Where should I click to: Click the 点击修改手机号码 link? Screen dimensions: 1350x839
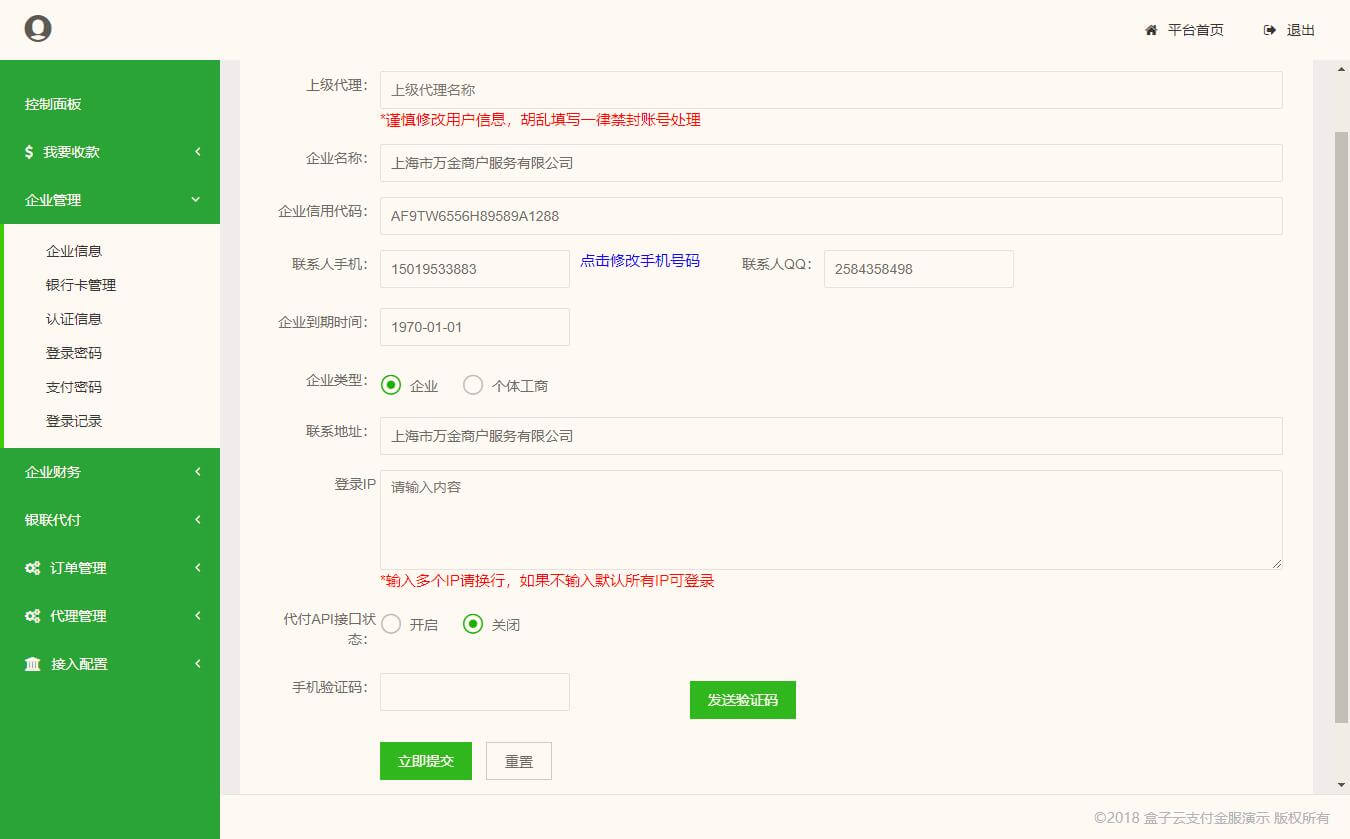point(640,261)
